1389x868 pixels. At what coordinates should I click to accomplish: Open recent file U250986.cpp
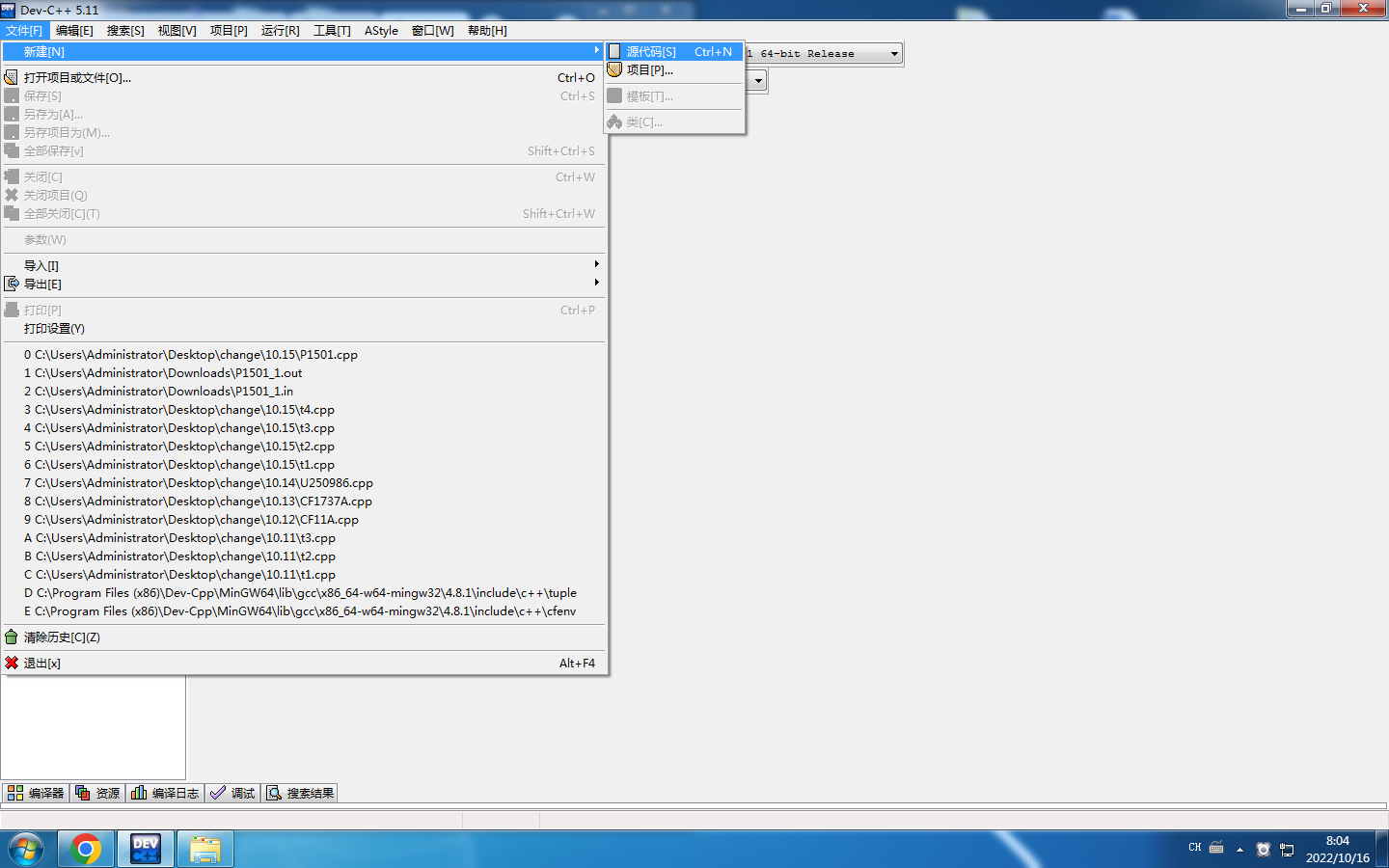[303, 483]
